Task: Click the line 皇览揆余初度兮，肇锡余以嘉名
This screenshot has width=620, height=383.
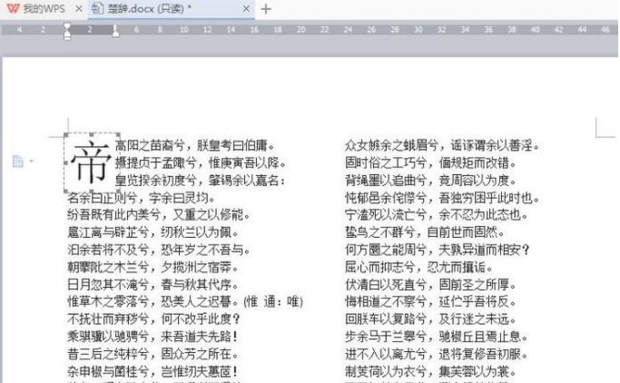Action: pyautogui.click(x=200, y=181)
